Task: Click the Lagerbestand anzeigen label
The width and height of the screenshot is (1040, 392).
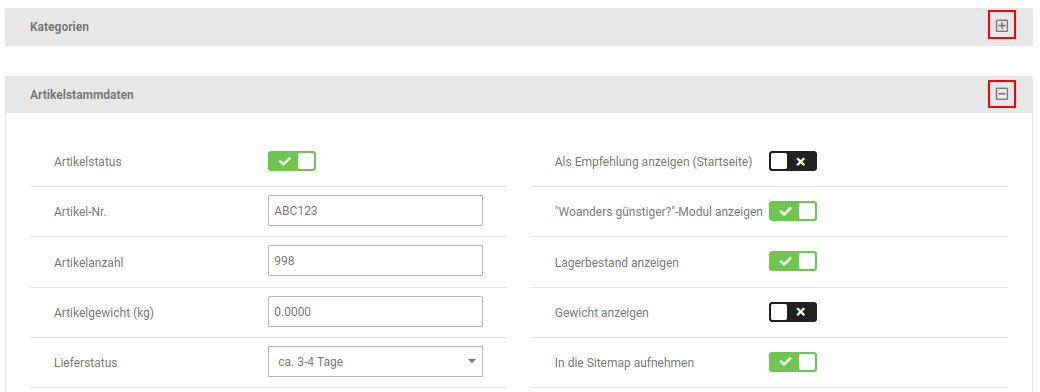Action: click(x=617, y=263)
